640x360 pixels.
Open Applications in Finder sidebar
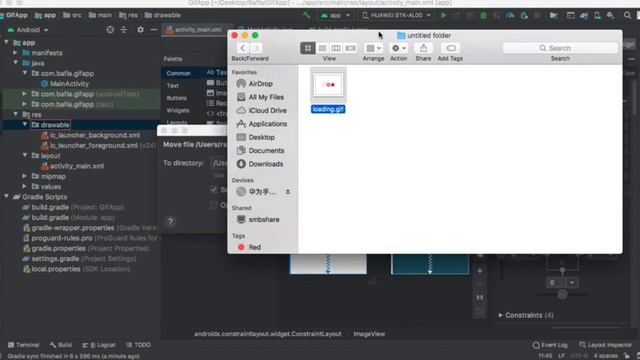[x=262, y=124]
